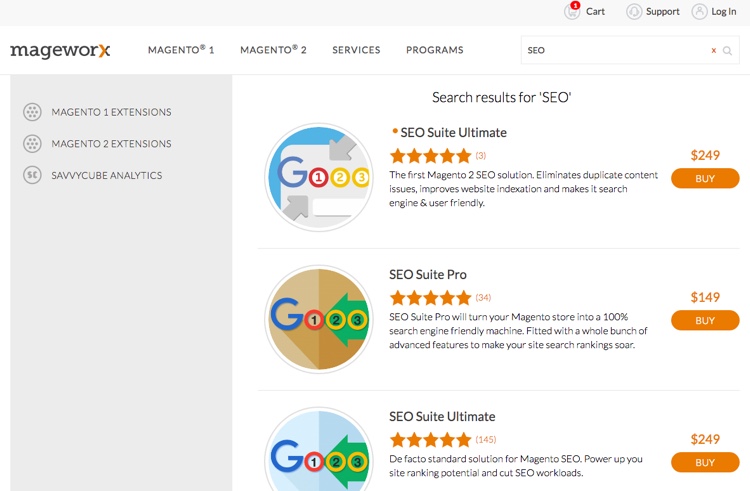Open the shopping cart icon
The width and height of the screenshot is (750, 491).
tap(572, 12)
